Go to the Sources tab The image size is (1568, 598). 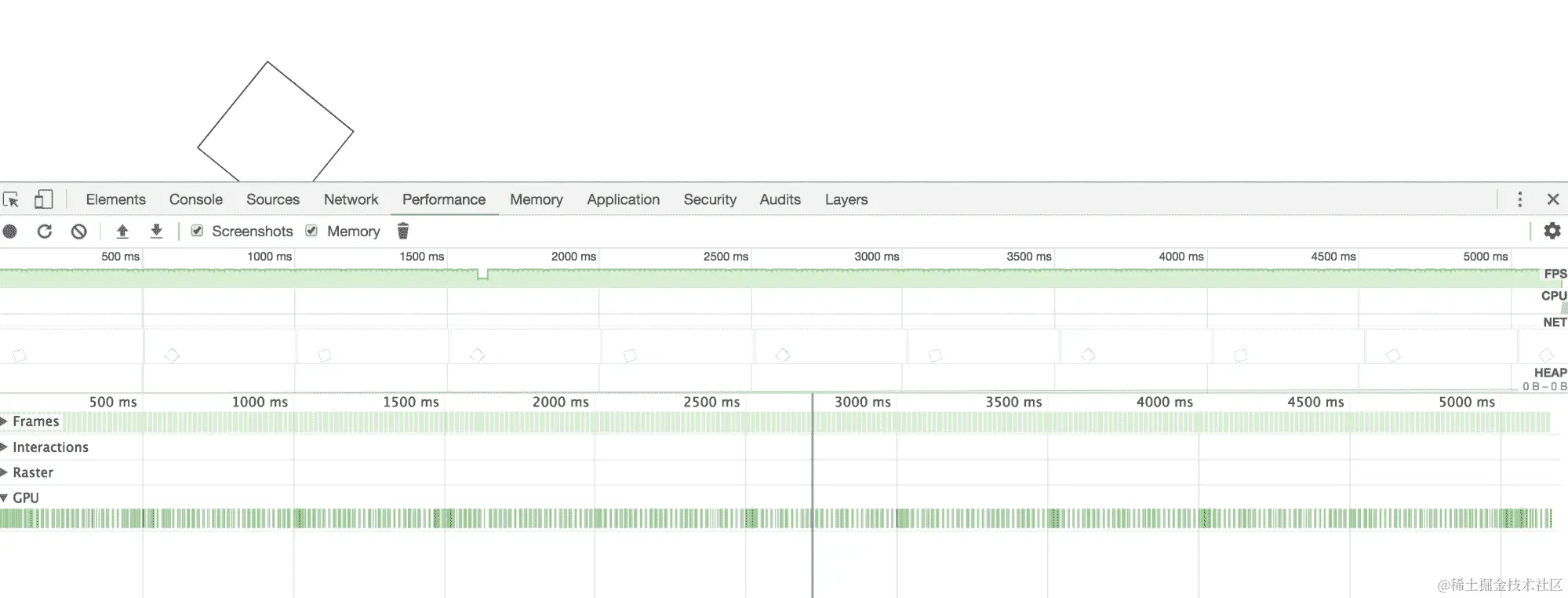[x=273, y=199]
